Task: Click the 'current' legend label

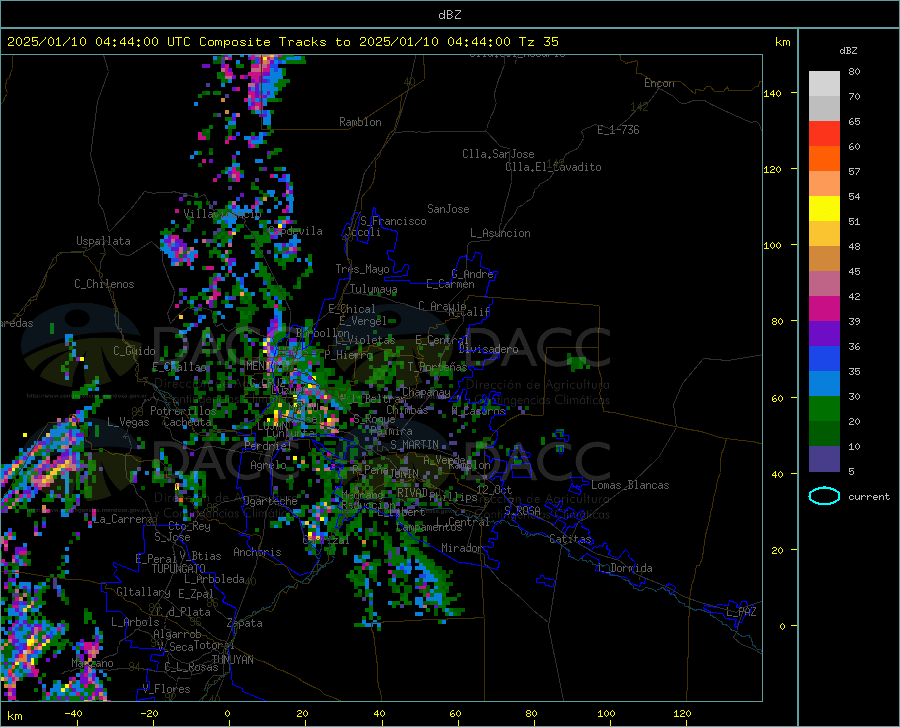Action: [x=868, y=496]
